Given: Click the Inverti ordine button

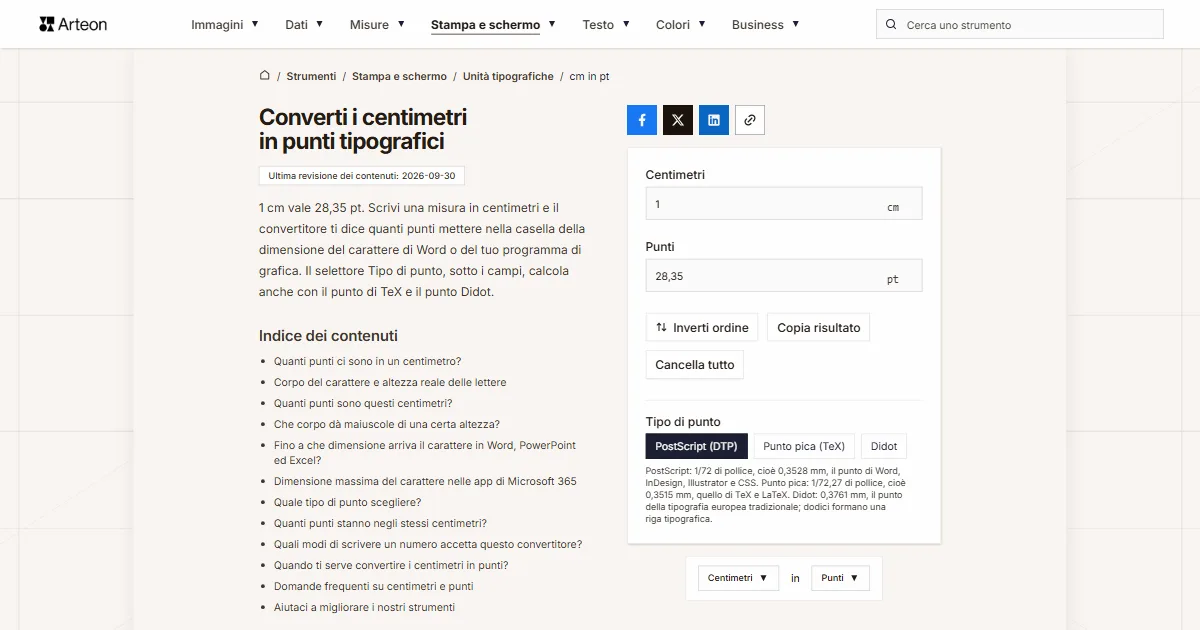Looking at the screenshot, I should point(702,328).
